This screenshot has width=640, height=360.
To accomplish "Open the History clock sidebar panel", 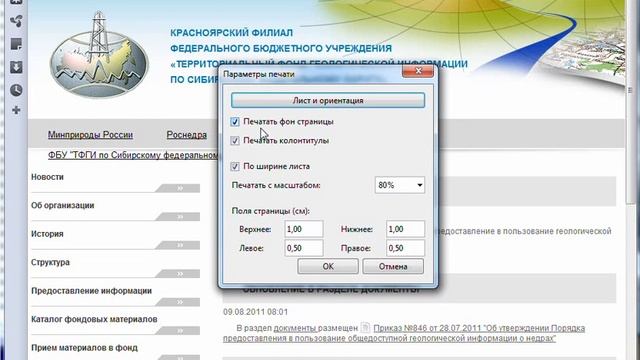I will [x=16, y=90].
